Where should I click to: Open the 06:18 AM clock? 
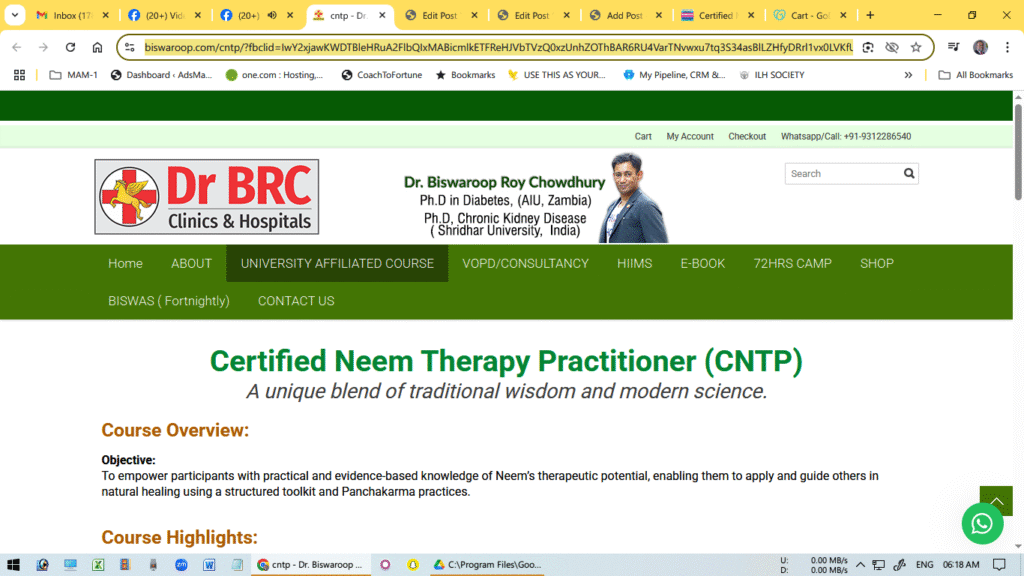961,565
